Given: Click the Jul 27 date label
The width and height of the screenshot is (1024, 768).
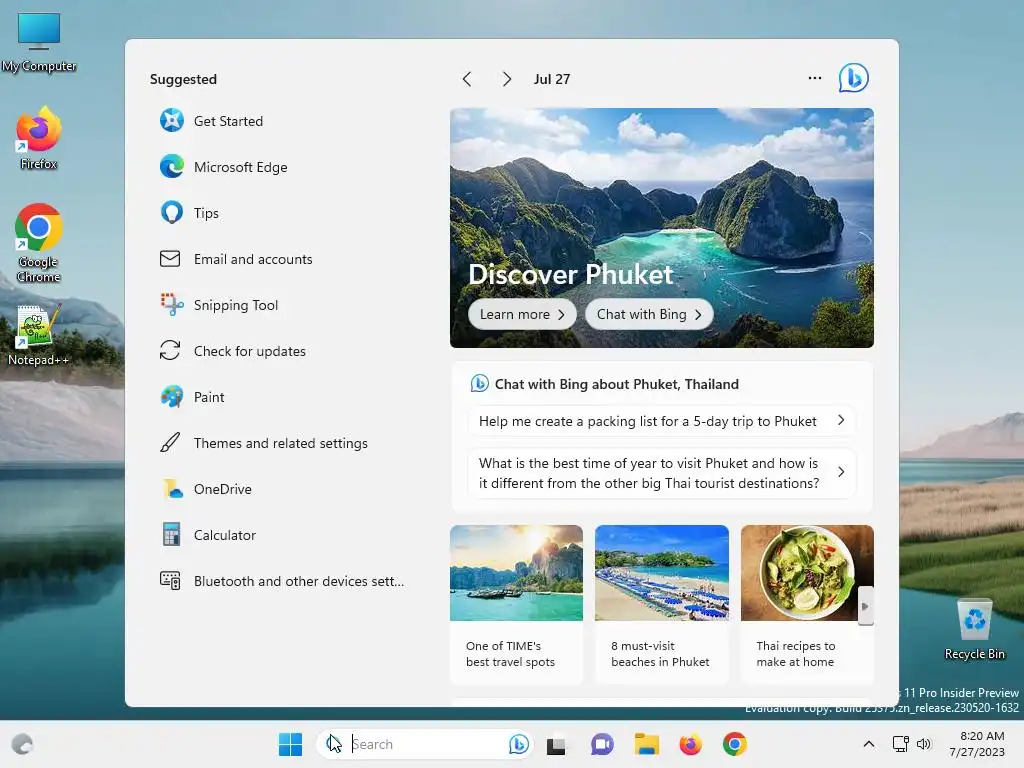Looking at the screenshot, I should tap(552, 79).
